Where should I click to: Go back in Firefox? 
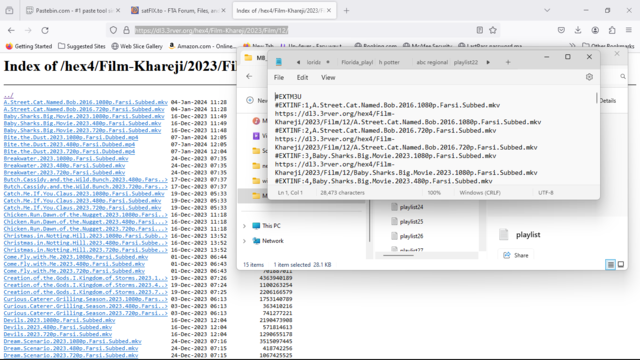11,30
